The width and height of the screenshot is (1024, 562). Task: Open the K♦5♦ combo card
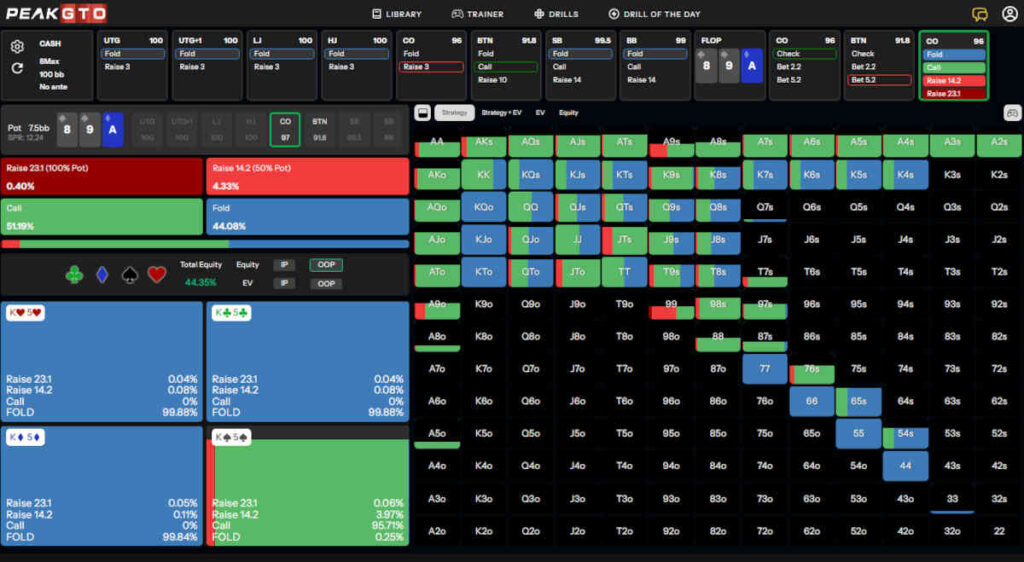tap(102, 486)
